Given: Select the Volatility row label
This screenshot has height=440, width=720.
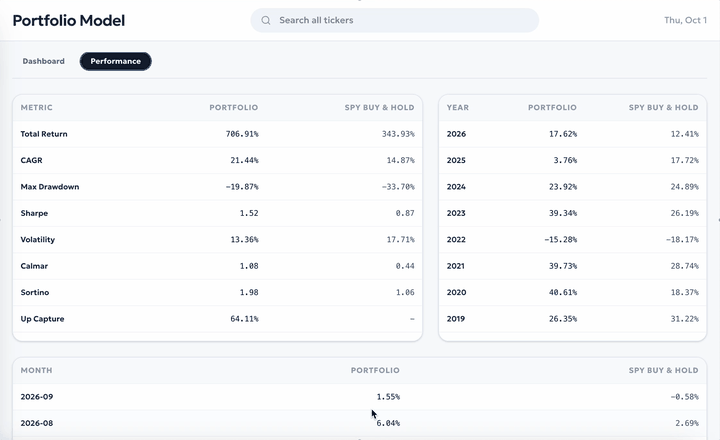Looking at the screenshot, I should coord(38,240).
